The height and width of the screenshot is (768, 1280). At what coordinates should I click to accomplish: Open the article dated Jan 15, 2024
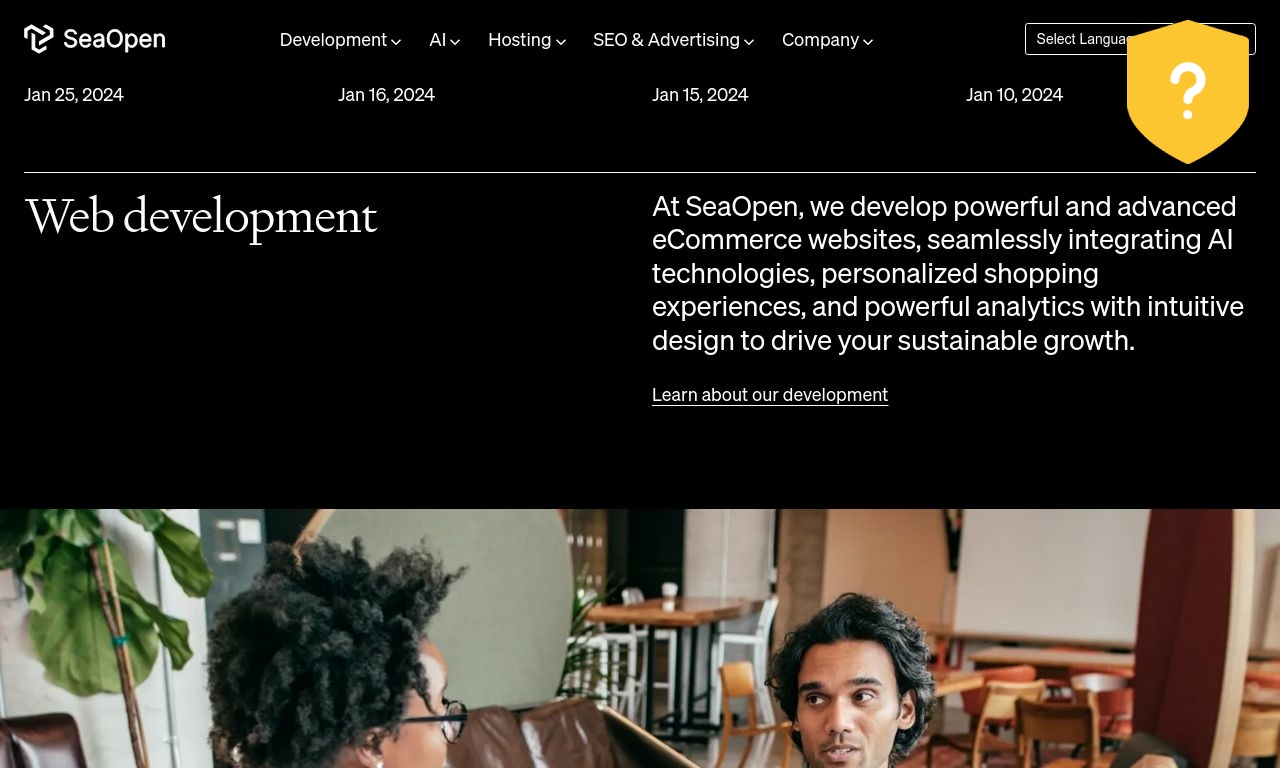click(x=700, y=94)
